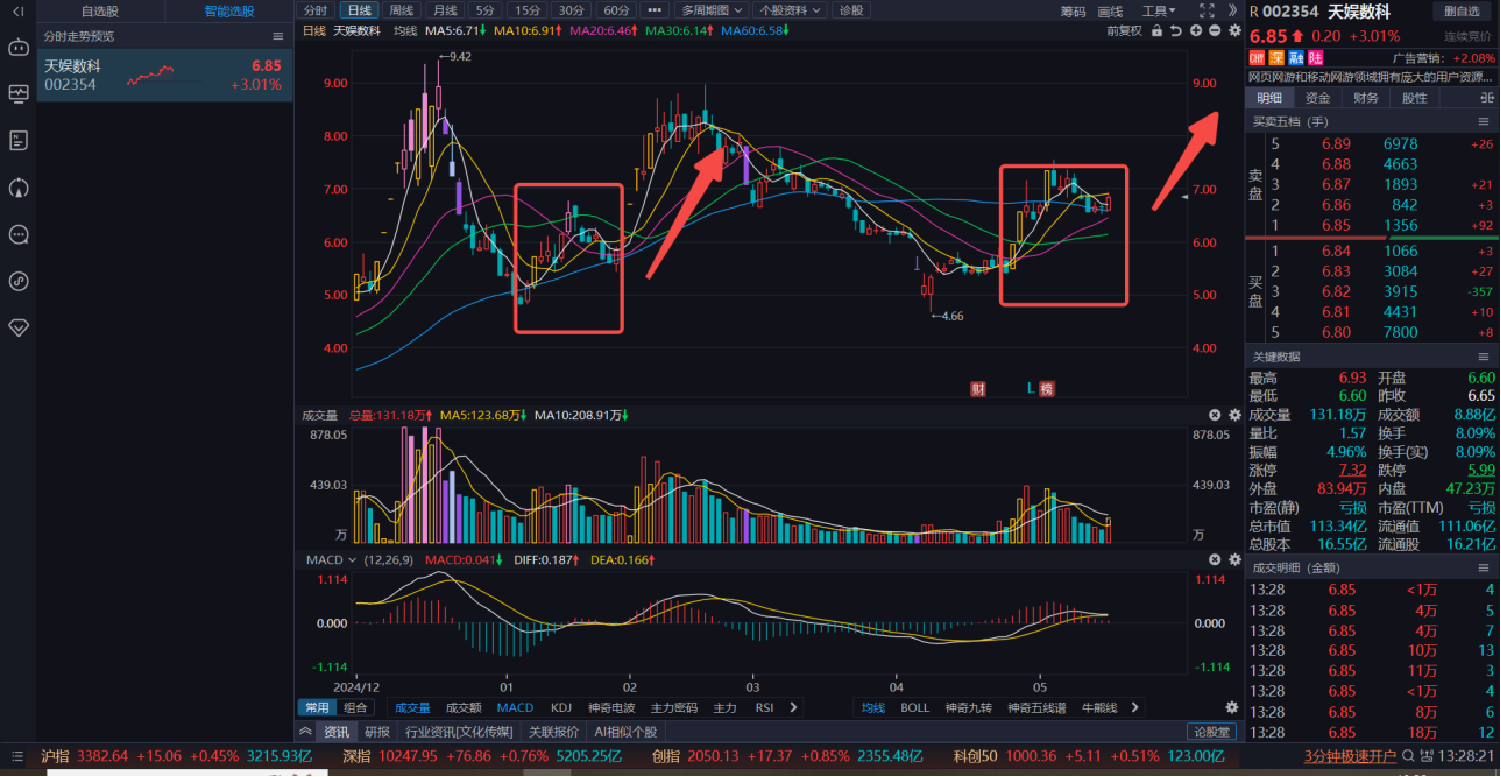Open the key data section menu icon
The height and width of the screenshot is (777, 1501).
point(1483,357)
